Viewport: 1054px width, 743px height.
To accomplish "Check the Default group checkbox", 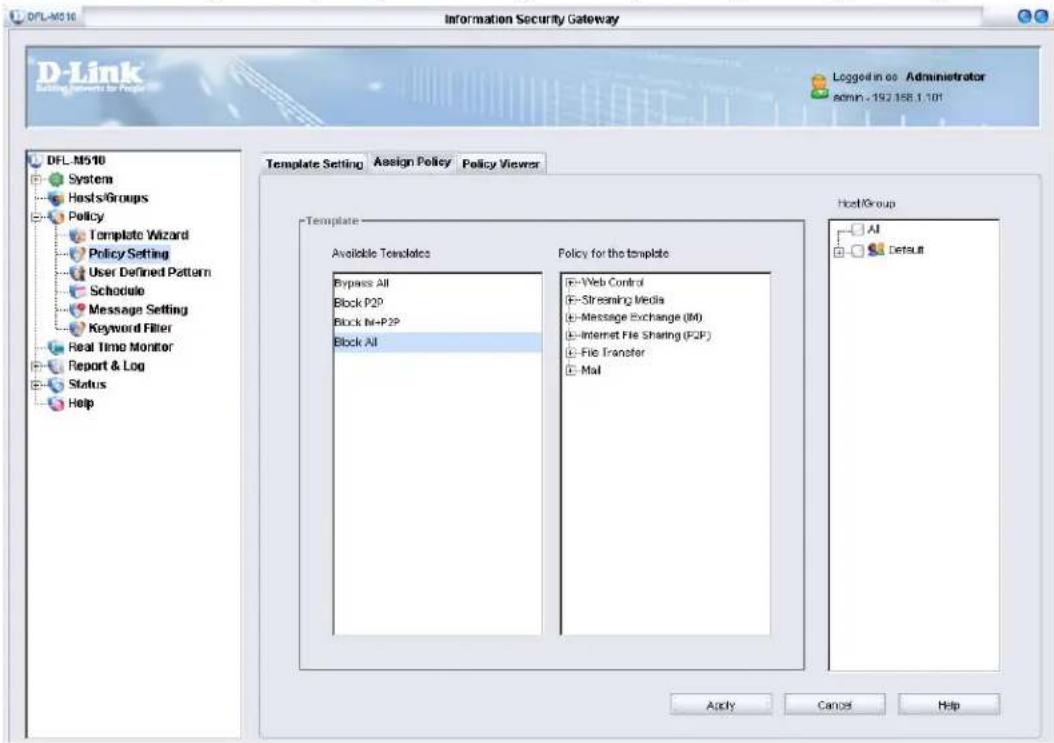I will click(x=857, y=251).
